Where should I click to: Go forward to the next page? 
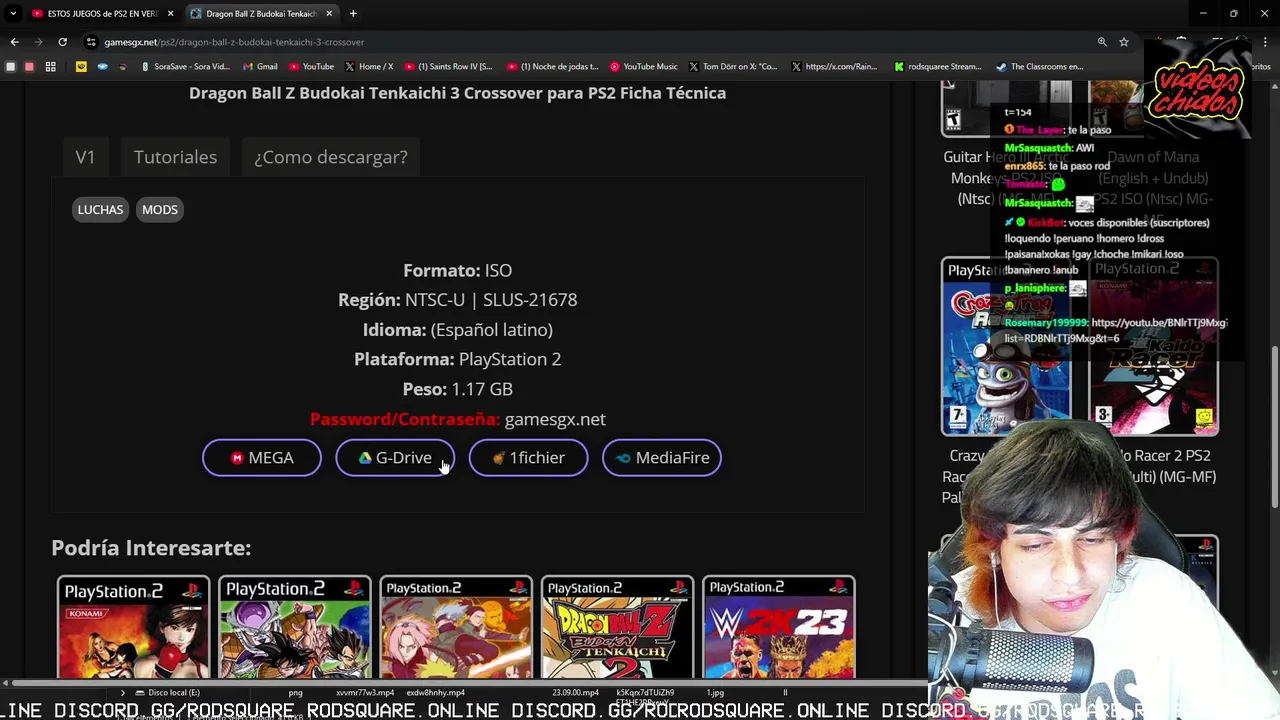pos(38,42)
